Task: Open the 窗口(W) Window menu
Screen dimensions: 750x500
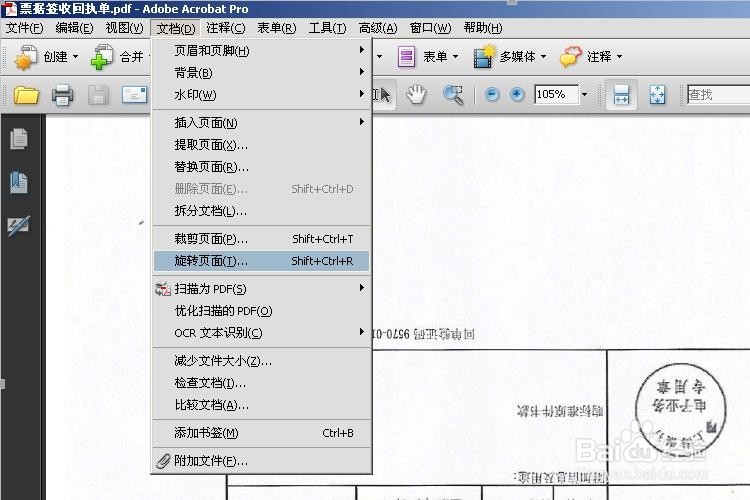Action: (430, 28)
